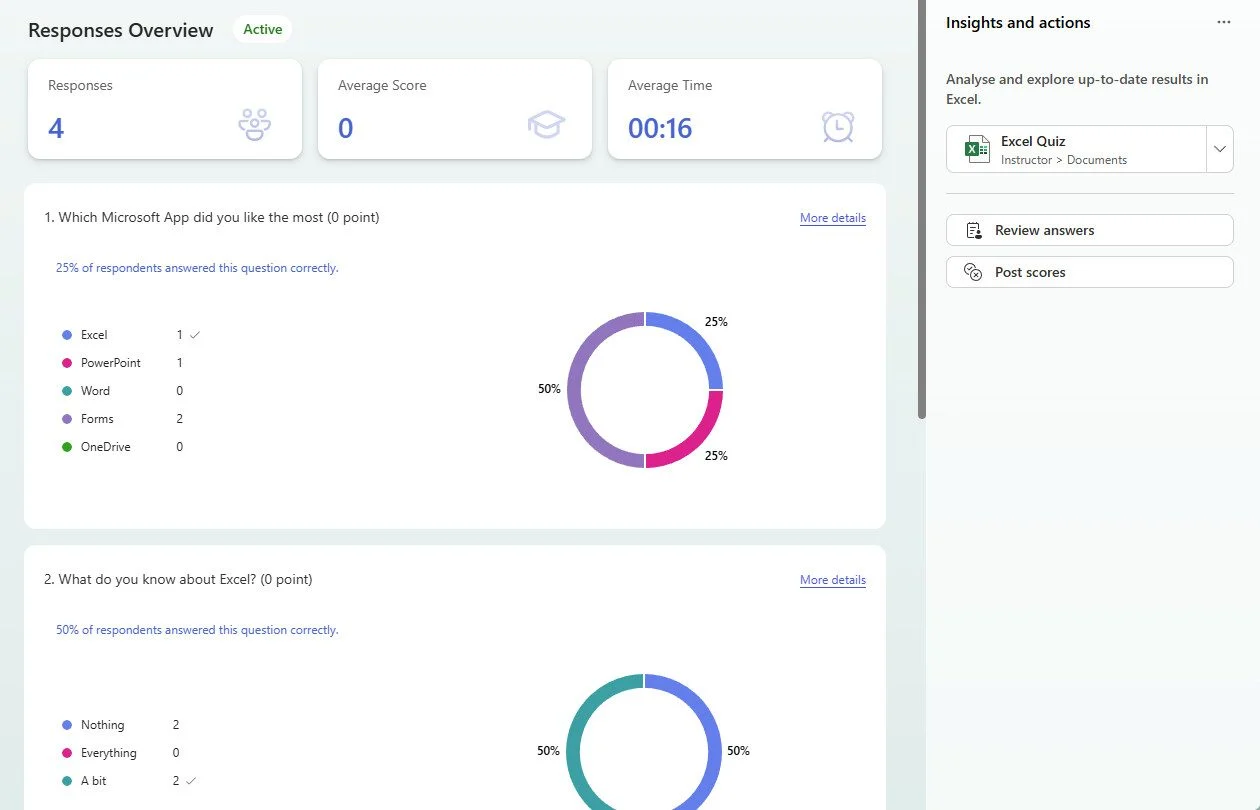The height and width of the screenshot is (810, 1260).
Task: Open Excel Quiz workbook in Excel
Action: coord(1077,149)
